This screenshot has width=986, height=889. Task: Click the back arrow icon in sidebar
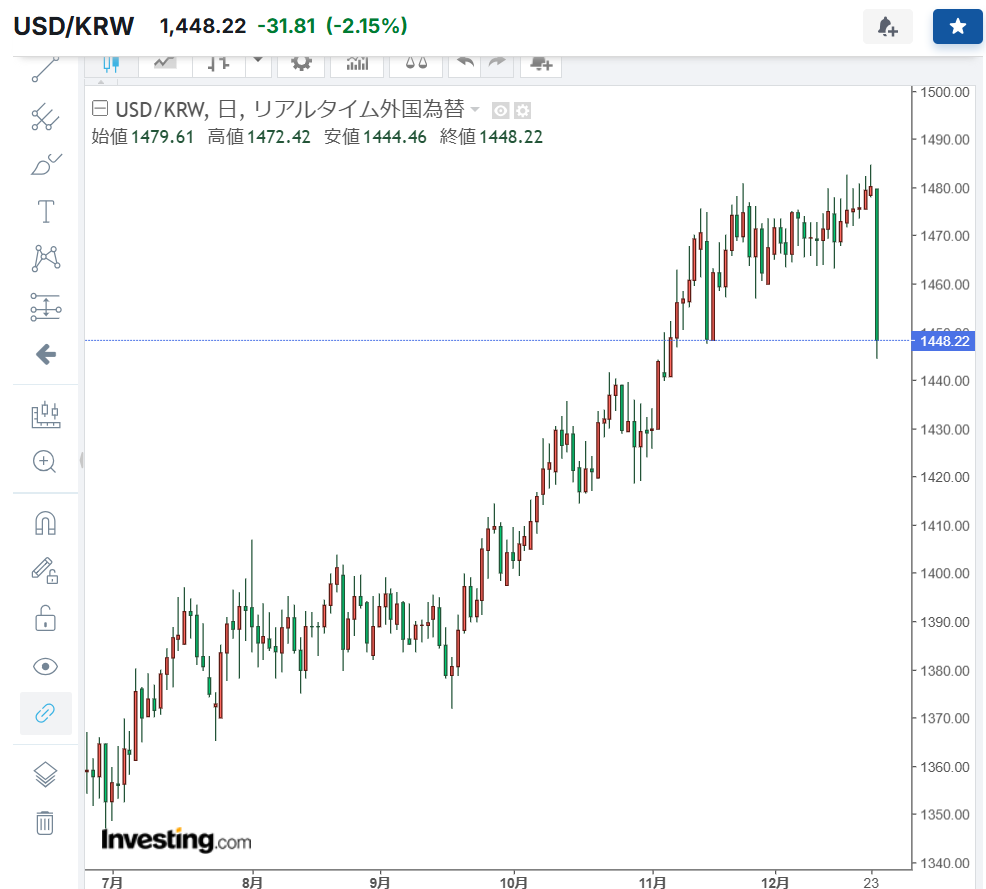pos(45,354)
